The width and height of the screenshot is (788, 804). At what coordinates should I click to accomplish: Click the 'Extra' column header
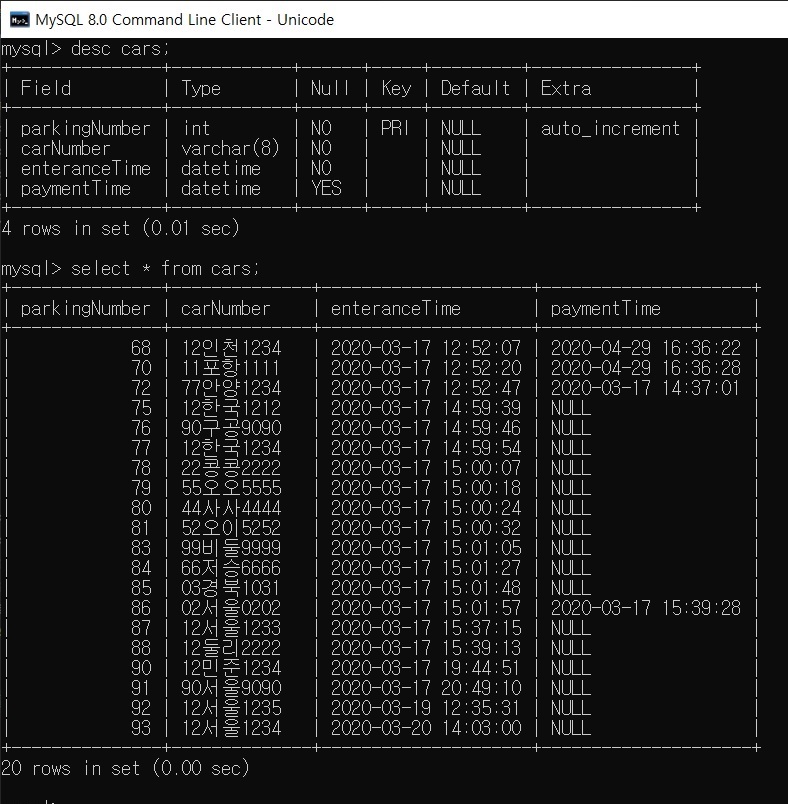tap(566, 88)
